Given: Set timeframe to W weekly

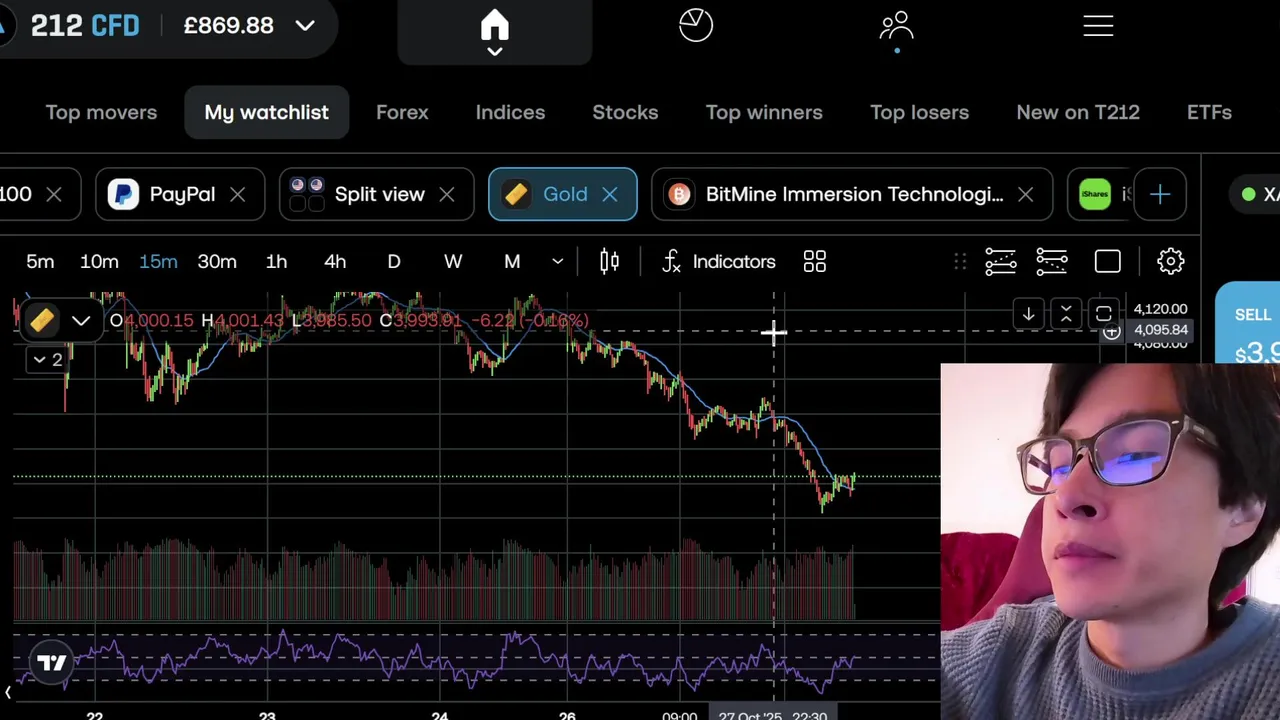Looking at the screenshot, I should pos(453,262).
